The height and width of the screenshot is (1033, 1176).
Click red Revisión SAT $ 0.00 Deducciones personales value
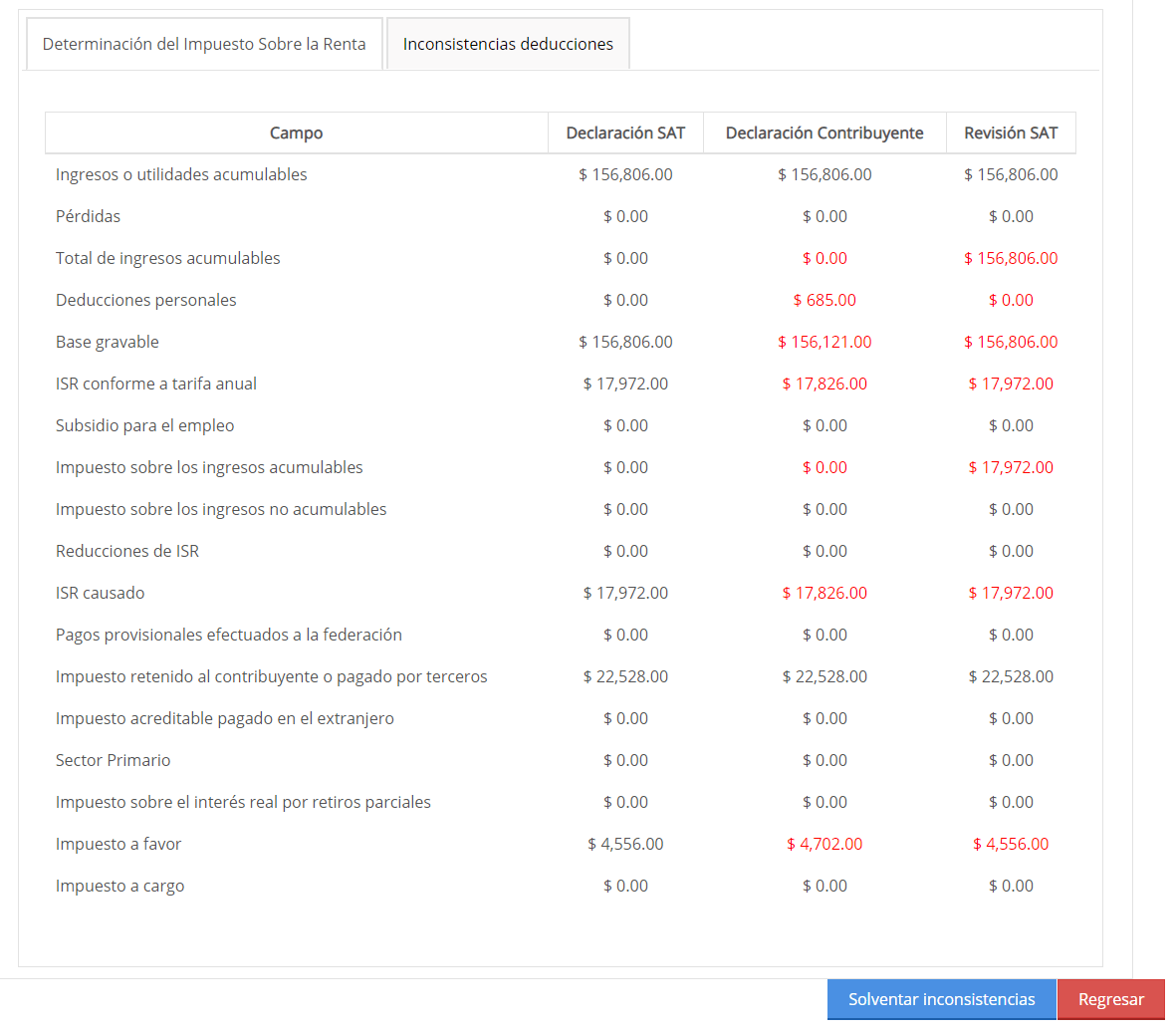pyautogui.click(x=1011, y=300)
